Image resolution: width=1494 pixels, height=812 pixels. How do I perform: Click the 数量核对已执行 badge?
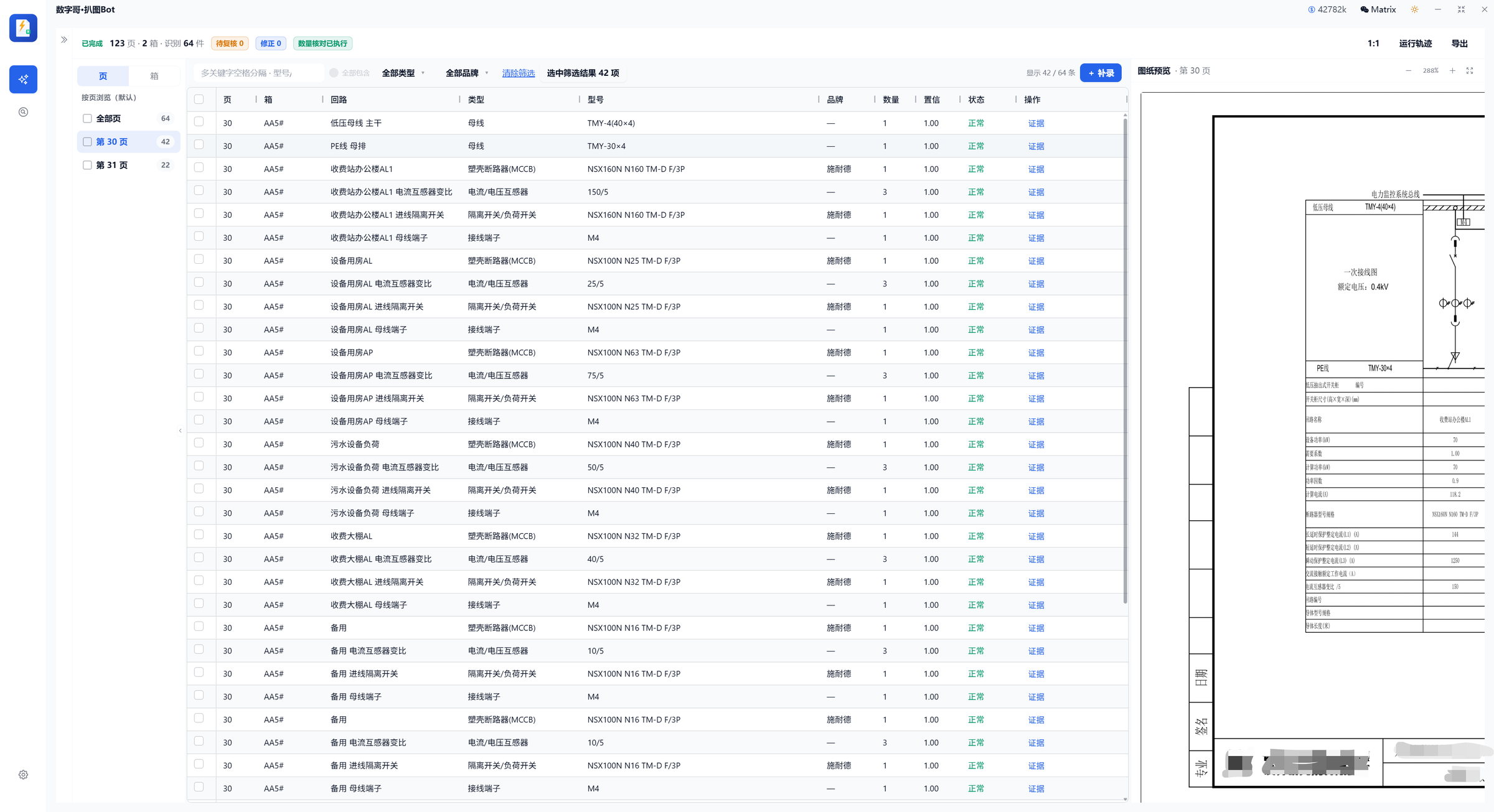pyautogui.click(x=322, y=44)
